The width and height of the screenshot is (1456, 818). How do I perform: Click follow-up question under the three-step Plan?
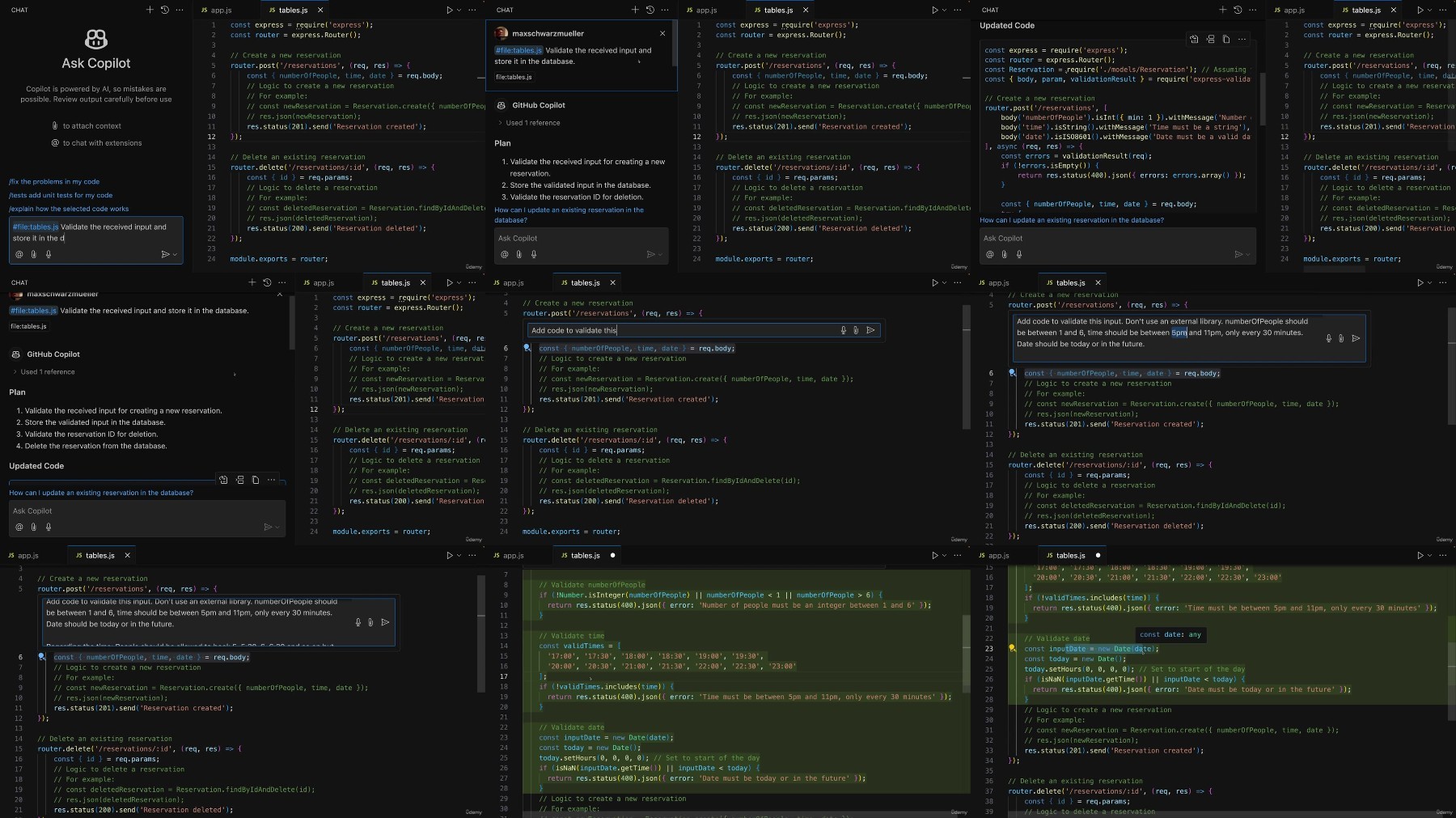pos(569,214)
